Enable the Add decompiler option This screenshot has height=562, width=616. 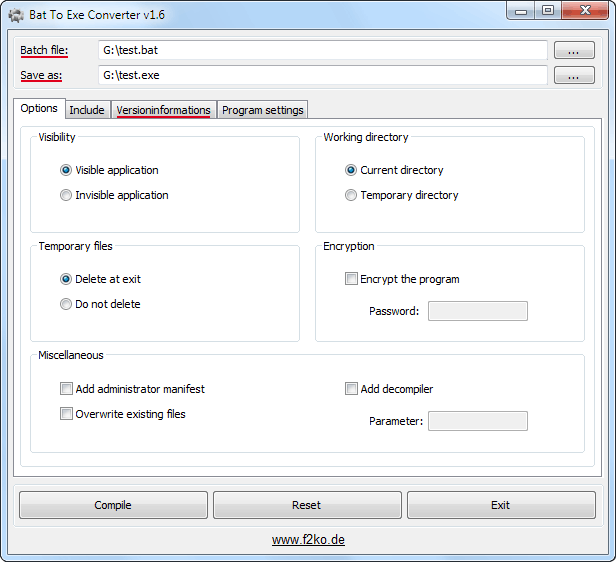(351, 389)
